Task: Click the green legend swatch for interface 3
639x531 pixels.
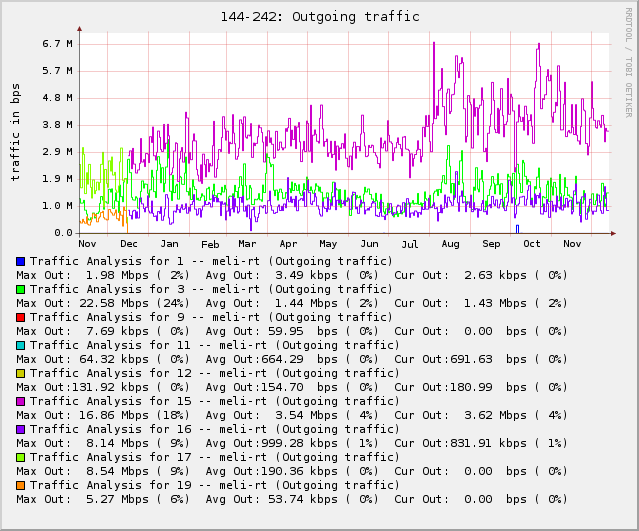Action: click(20, 289)
